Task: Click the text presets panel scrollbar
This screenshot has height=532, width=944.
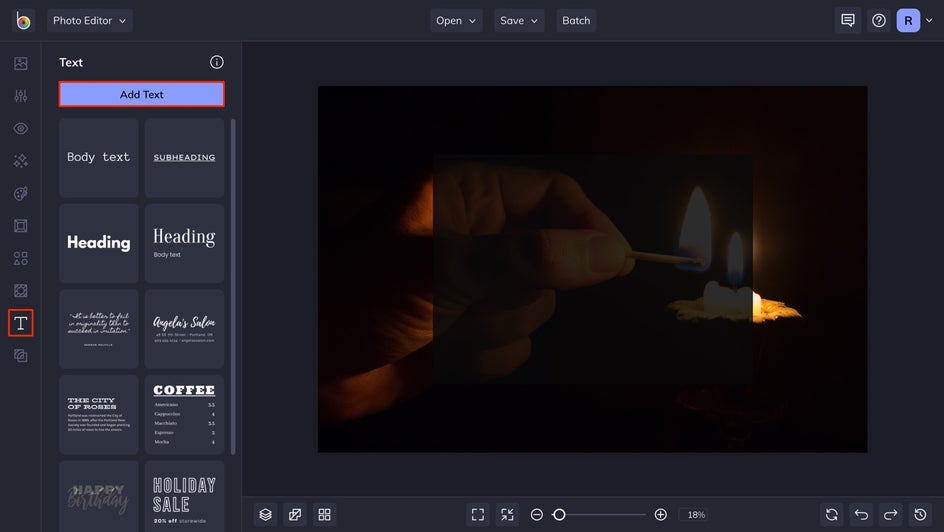Action: [233, 286]
